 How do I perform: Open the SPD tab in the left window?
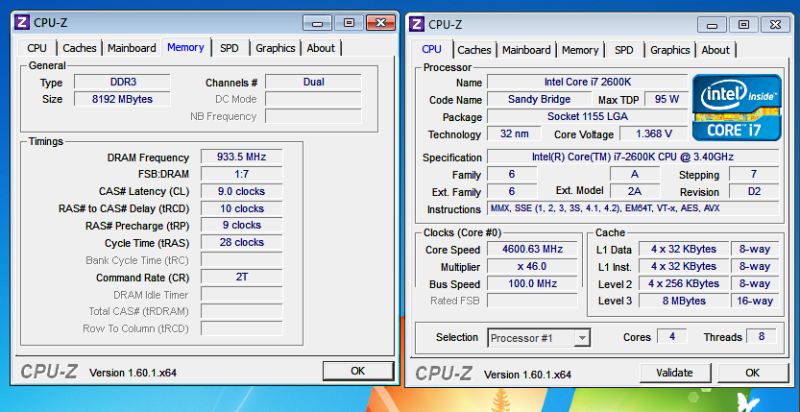pyautogui.click(x=229, y=48)
